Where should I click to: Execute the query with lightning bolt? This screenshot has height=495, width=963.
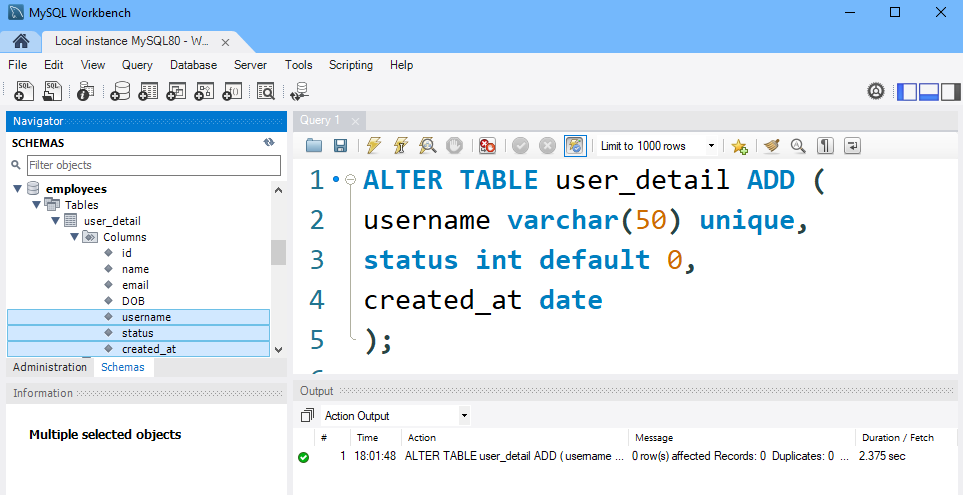click(x=373, y=146)
